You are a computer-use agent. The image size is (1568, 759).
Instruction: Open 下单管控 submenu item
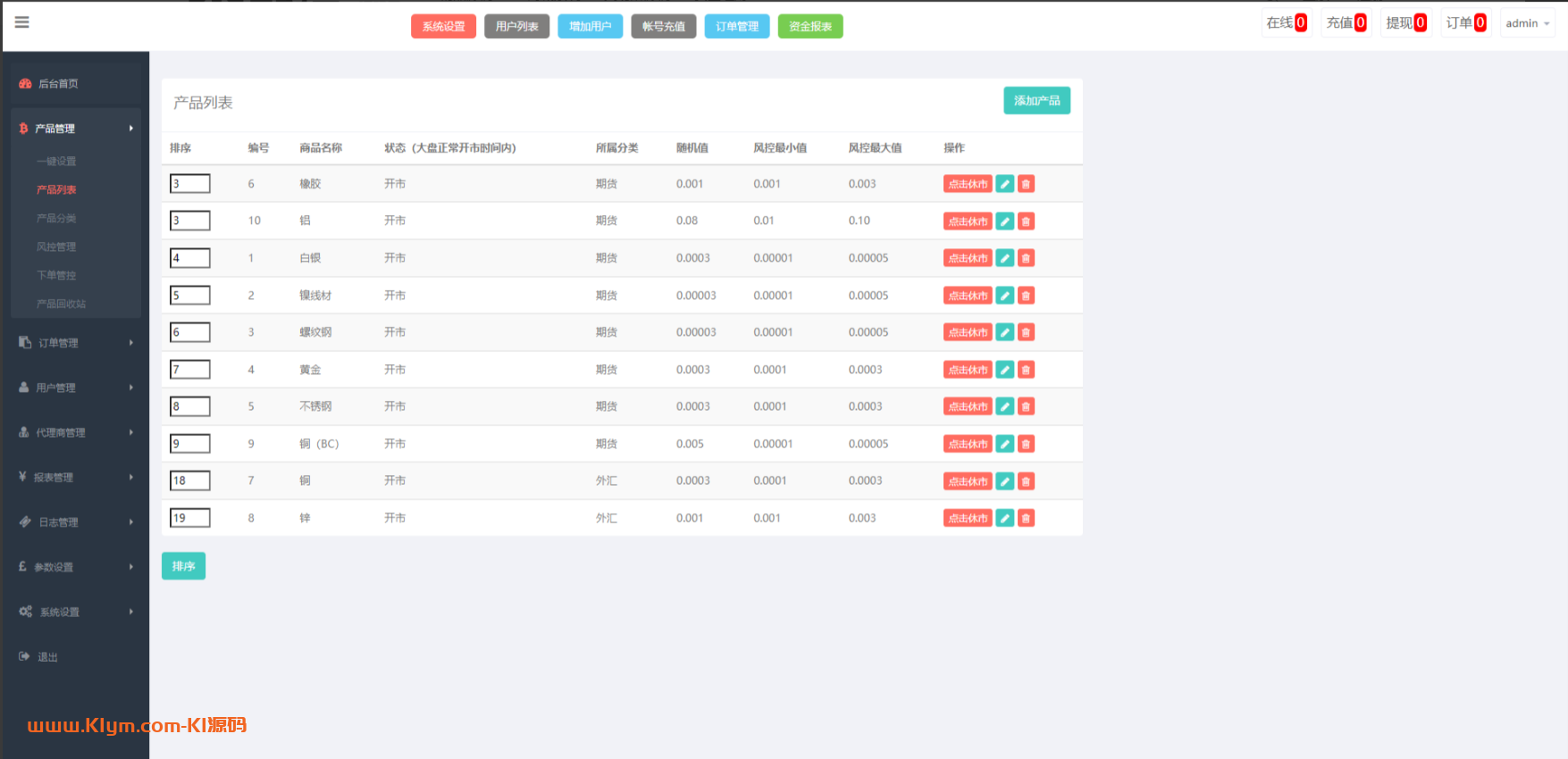click(x=56, y=276)
